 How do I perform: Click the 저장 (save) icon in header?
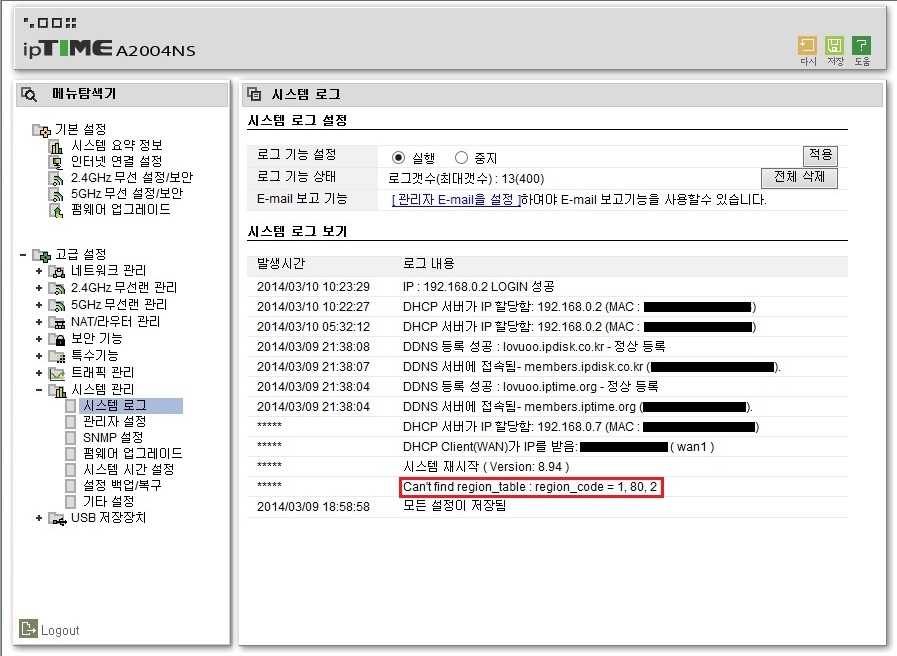pos(835,45)
